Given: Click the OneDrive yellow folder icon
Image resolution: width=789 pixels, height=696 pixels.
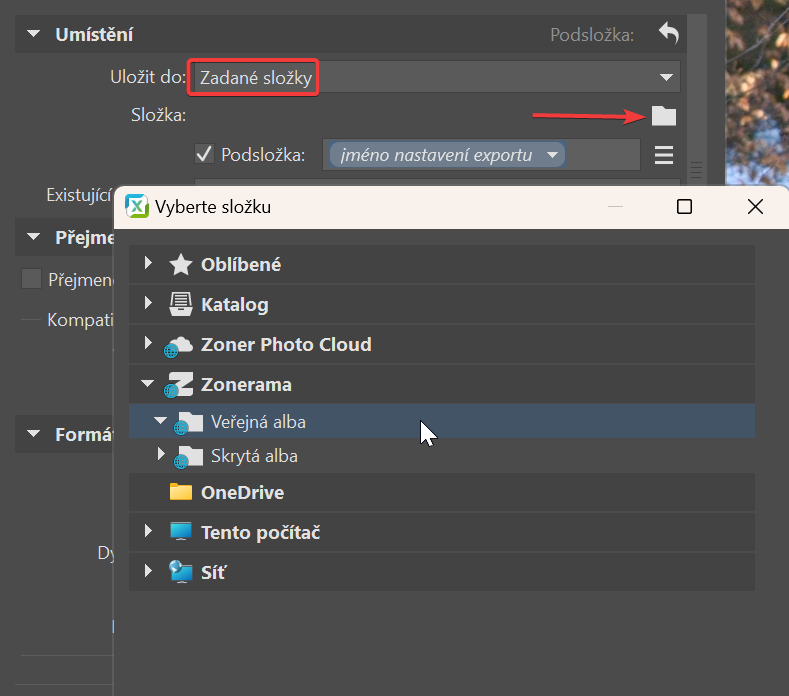Looking at the screenshot, I should tap(181, 492).
